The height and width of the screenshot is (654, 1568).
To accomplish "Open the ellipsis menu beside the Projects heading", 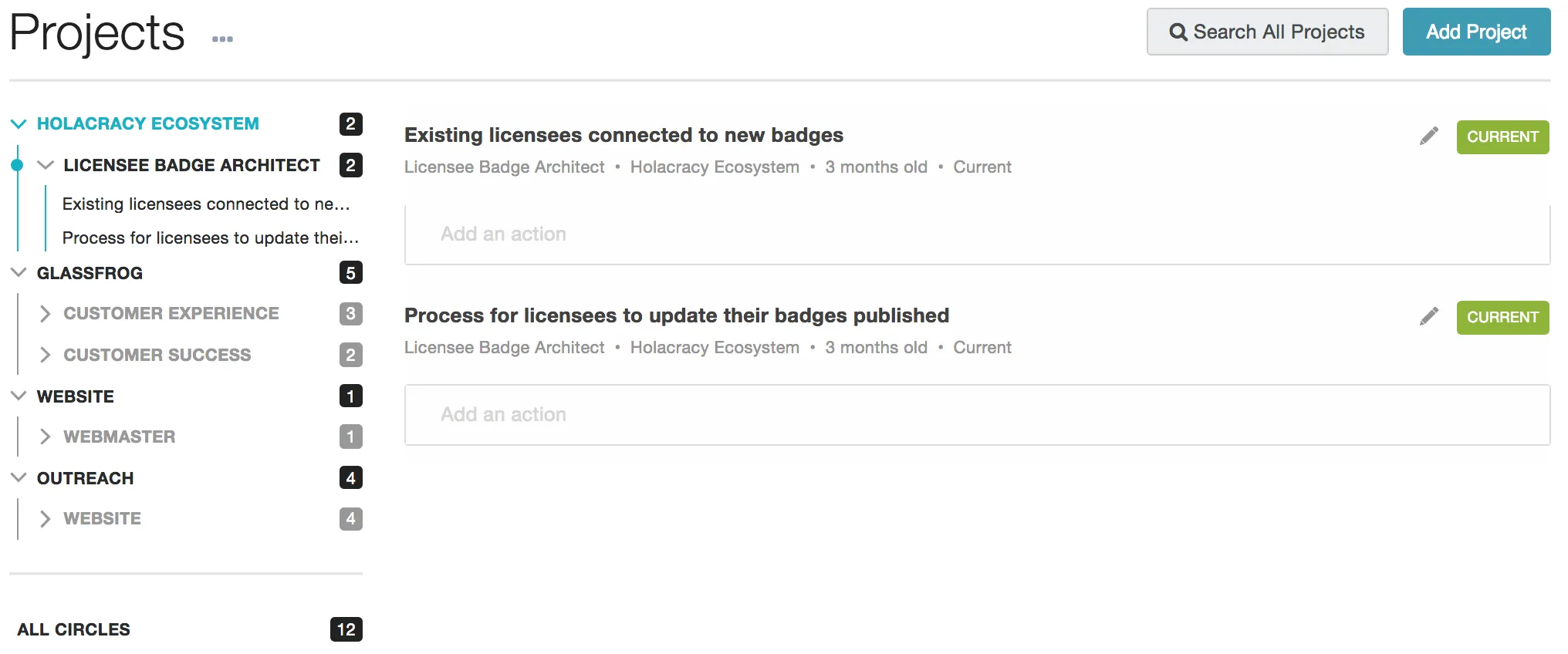I will click(222, 39).
